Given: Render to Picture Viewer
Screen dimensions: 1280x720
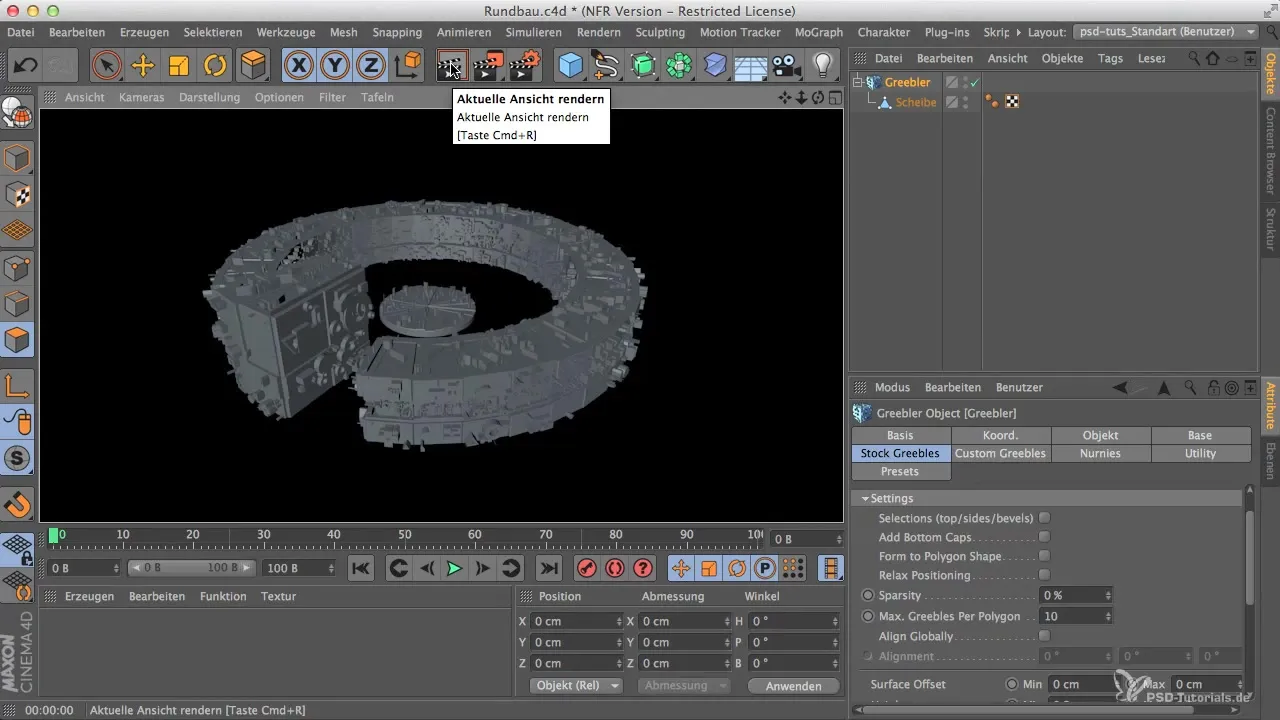Looking at the screenshot, I should [x=488, y=66].
